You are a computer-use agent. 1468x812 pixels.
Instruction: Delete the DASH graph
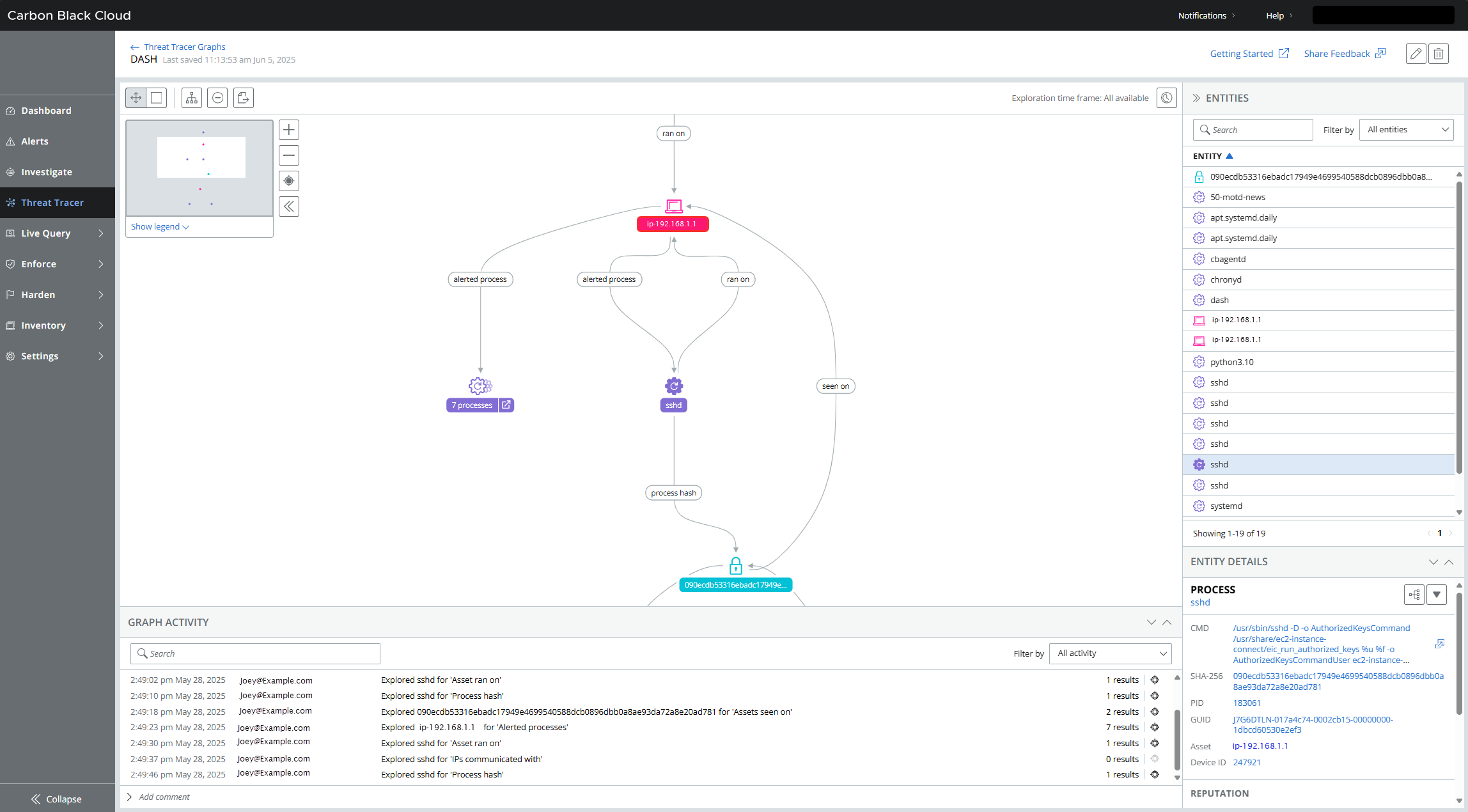tap(1439, 54)
